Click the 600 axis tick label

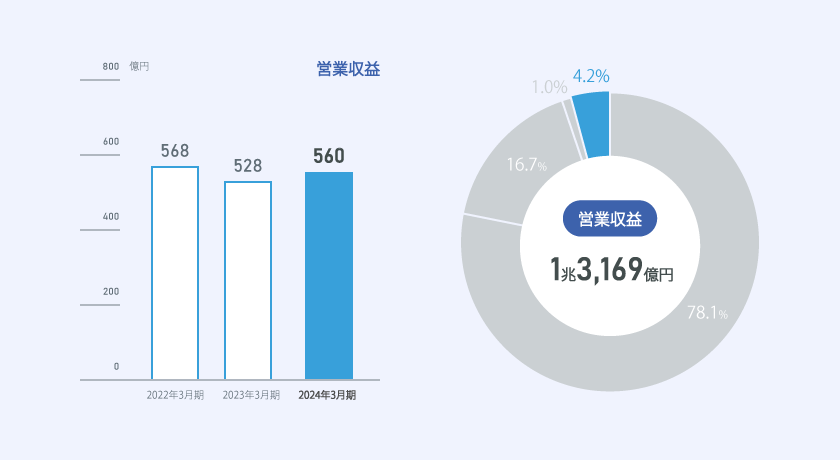click(111, 141)
